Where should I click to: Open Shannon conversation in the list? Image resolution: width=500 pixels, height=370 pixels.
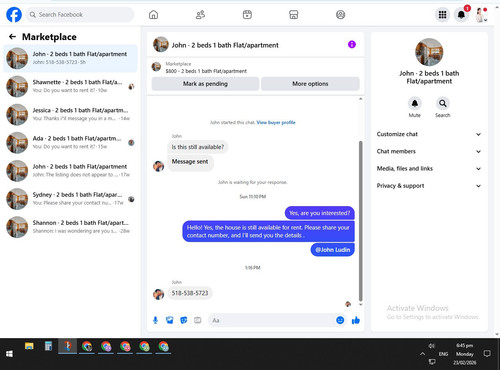[x=70, y=227]
